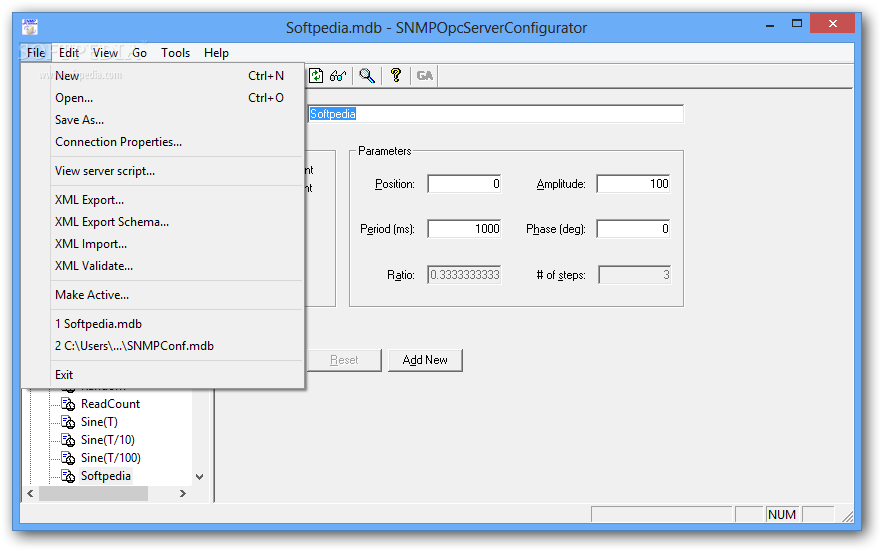Open the Go menu
Image resolution: width=882 pixels, height=551 pixels.
pyautogui.click(x=140, y=53)
